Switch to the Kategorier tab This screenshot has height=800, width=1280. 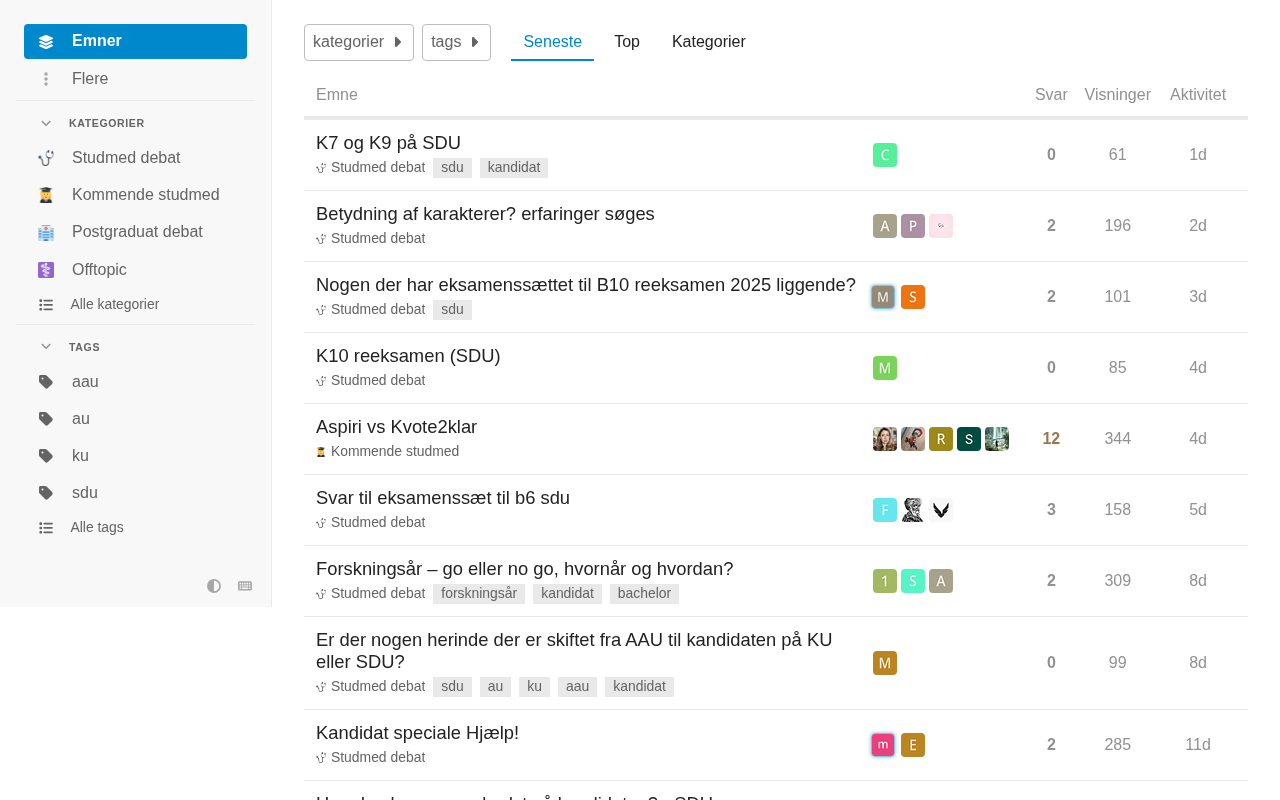(708, 42)
